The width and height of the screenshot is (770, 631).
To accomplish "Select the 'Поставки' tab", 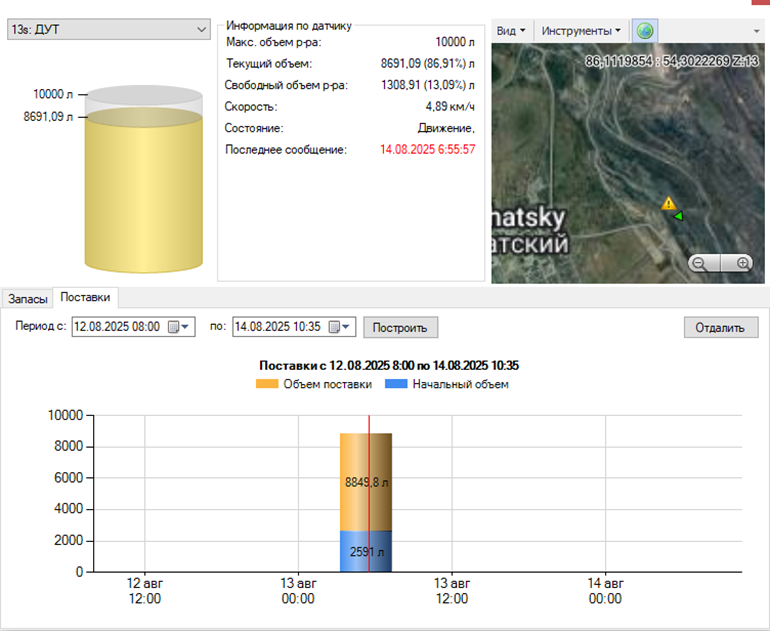I will (x=86, y=297).
